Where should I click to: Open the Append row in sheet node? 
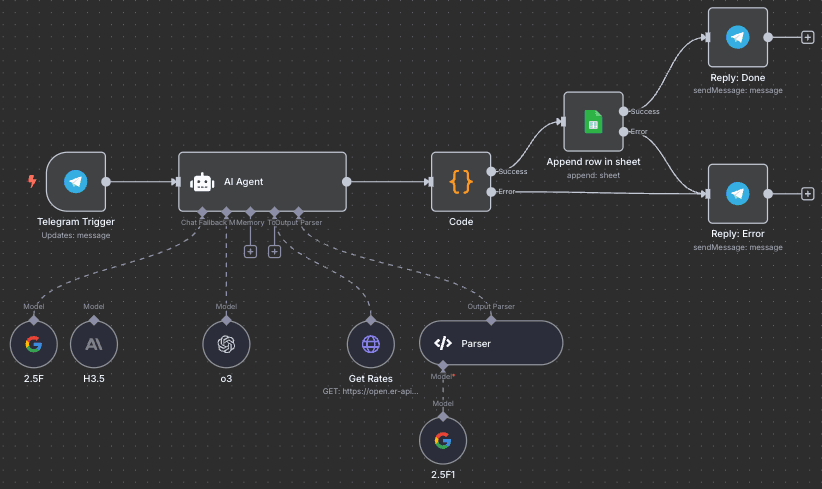[593, 122]
